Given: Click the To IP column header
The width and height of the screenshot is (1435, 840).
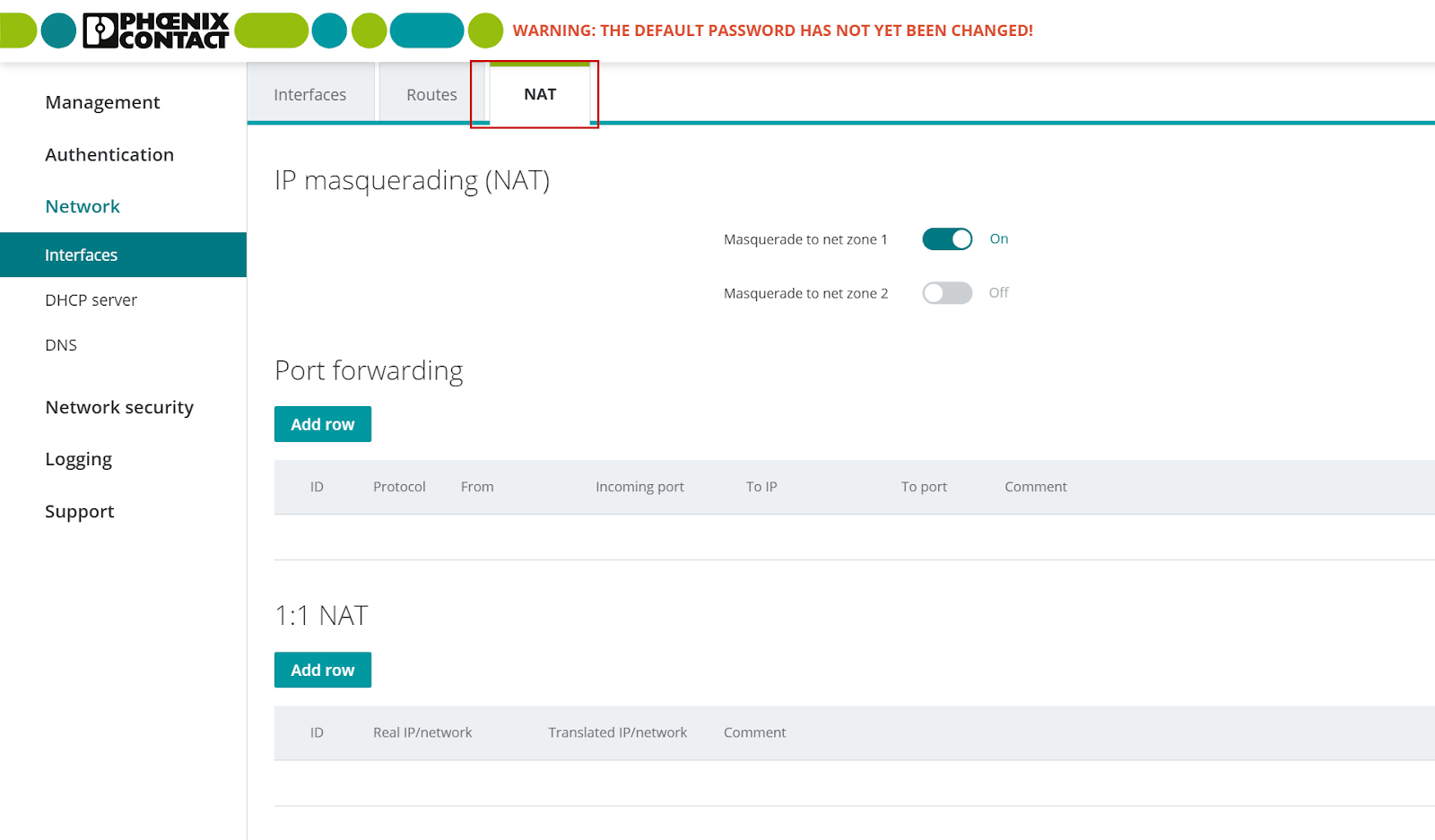Looking at the screenshot, I should (x=761, y=487).
